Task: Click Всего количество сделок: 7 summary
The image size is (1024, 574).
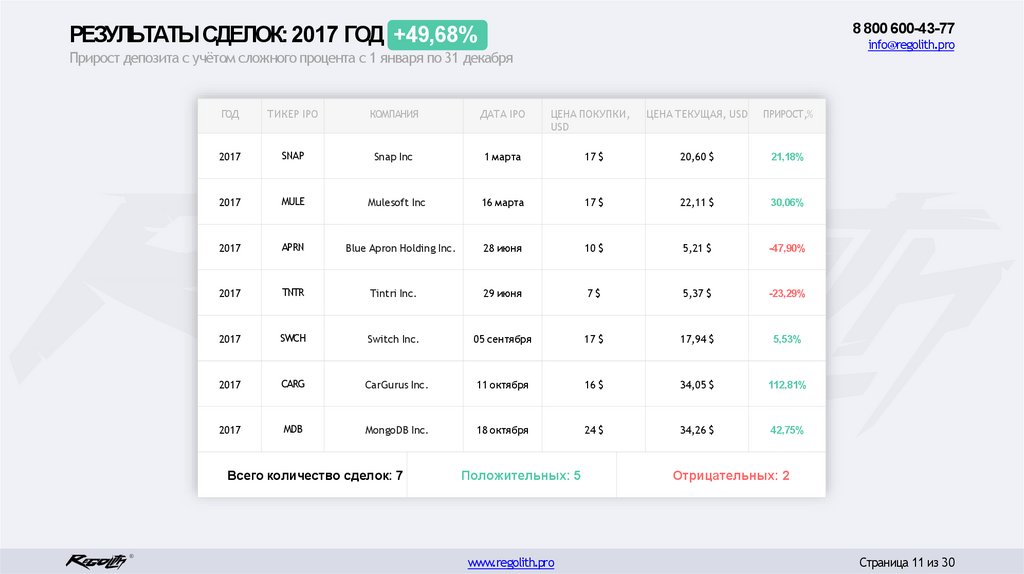Action: tap(315, 475)
